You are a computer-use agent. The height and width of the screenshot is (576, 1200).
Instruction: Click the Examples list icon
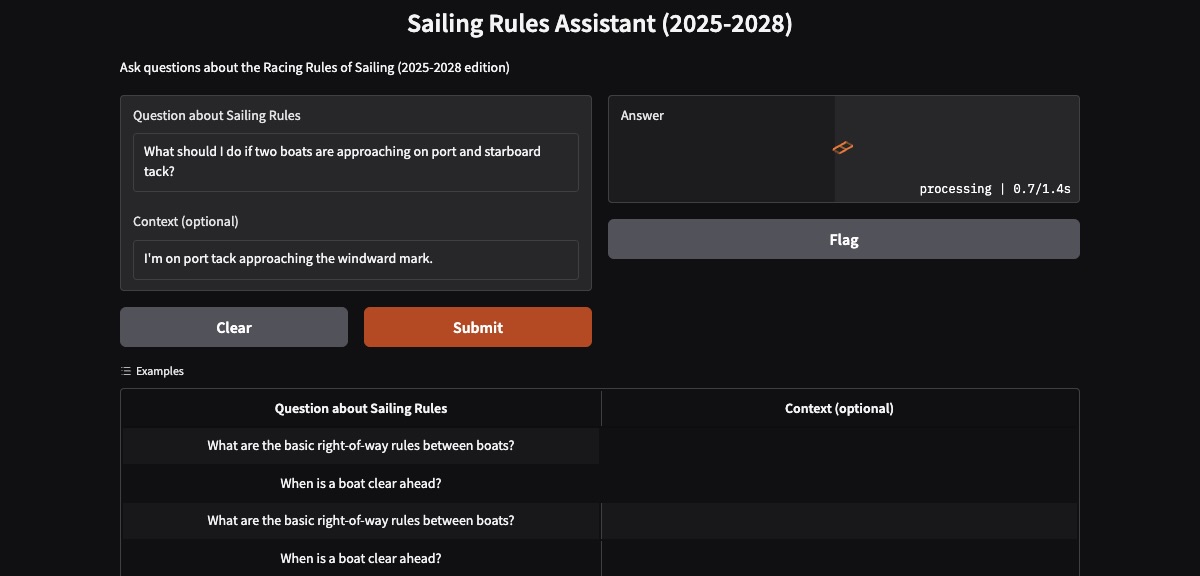click(x=125, y=371)
